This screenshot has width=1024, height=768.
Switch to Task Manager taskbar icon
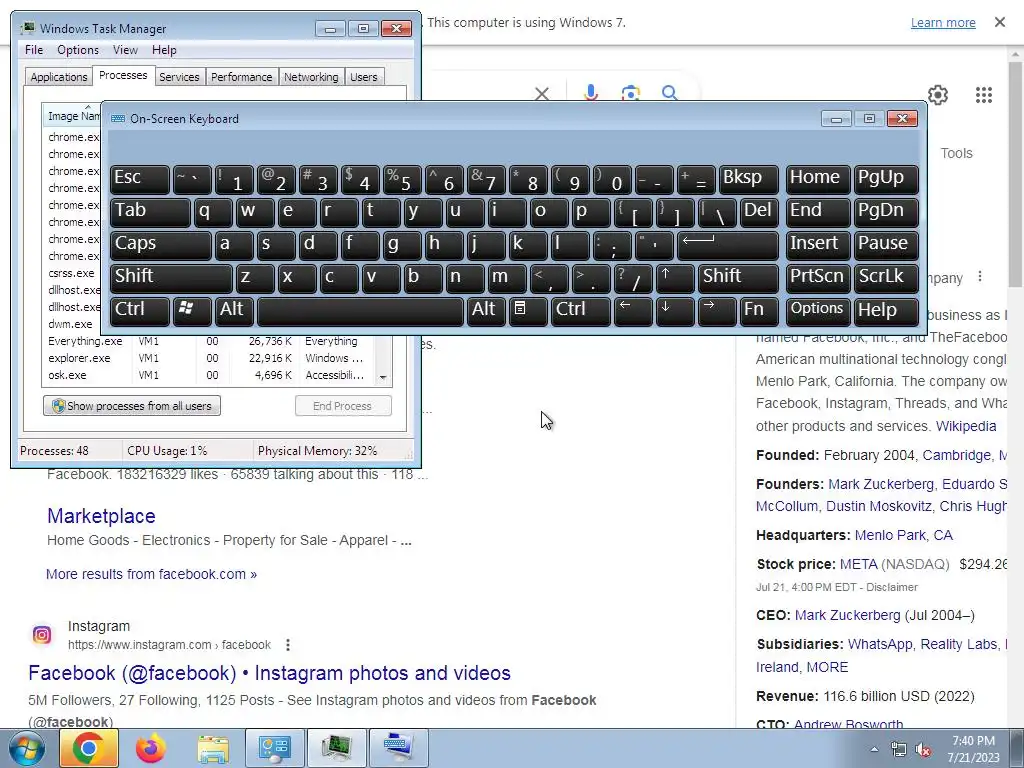[x=337, y=748]
